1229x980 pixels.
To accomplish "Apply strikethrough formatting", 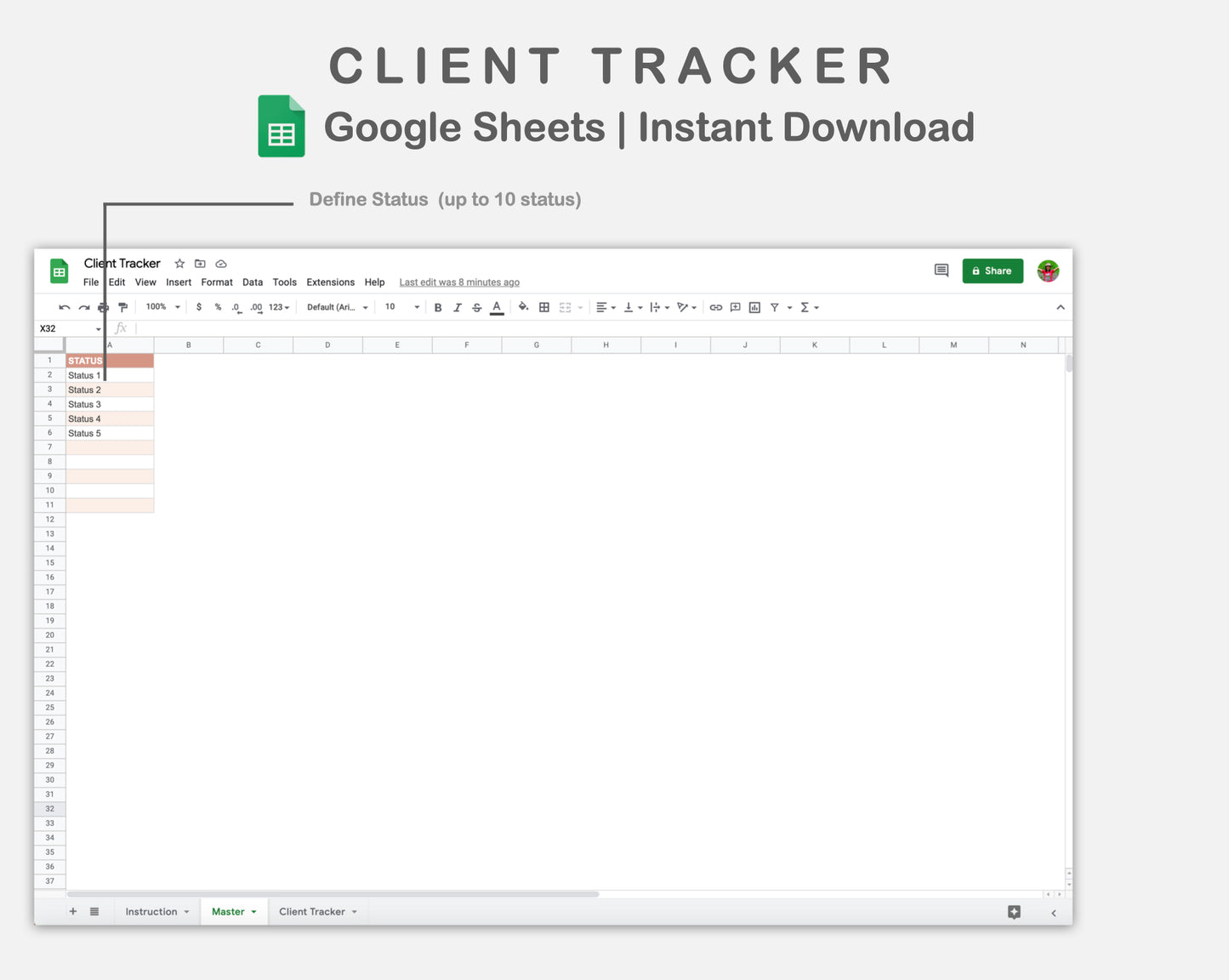I will tap(477, 307).
